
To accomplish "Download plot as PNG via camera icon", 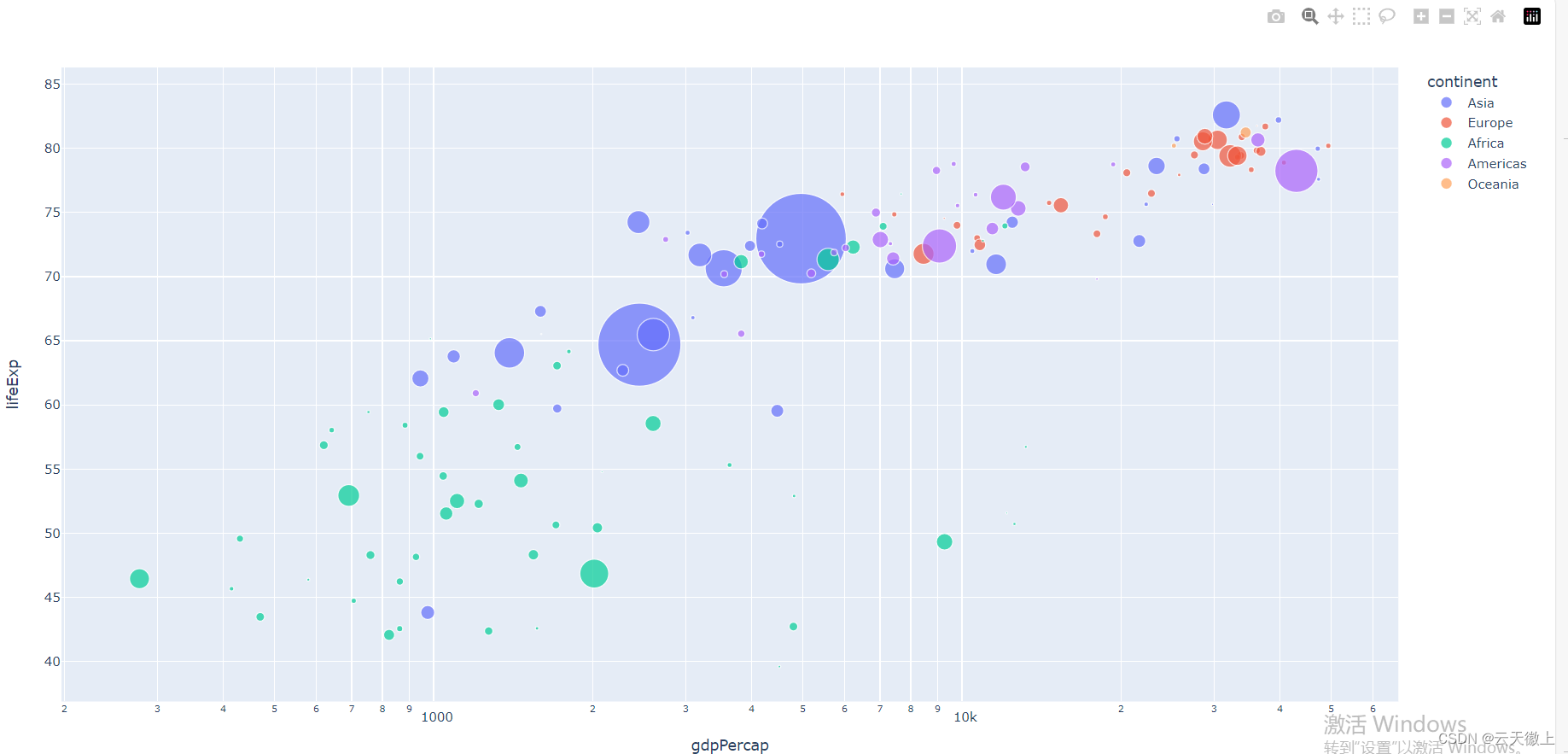I will point(1276,16).
